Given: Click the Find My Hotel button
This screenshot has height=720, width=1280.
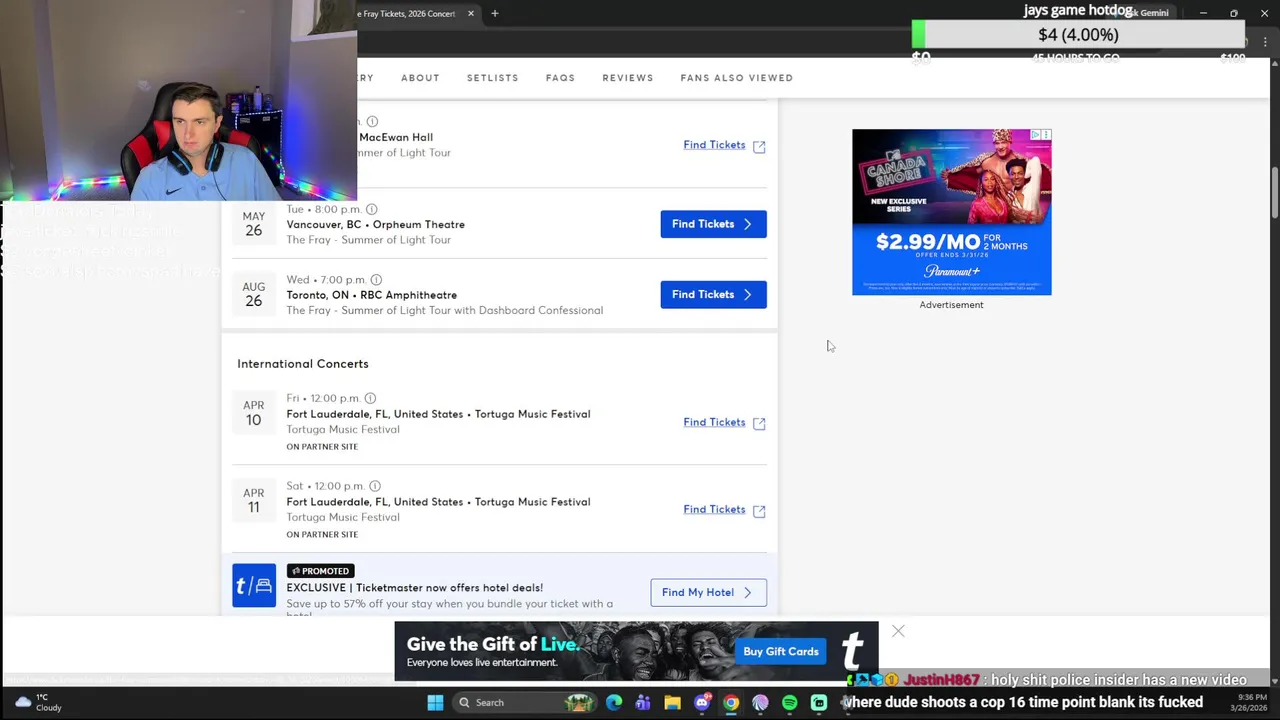Looking at the screenshot, I should [x=708, y=592].
